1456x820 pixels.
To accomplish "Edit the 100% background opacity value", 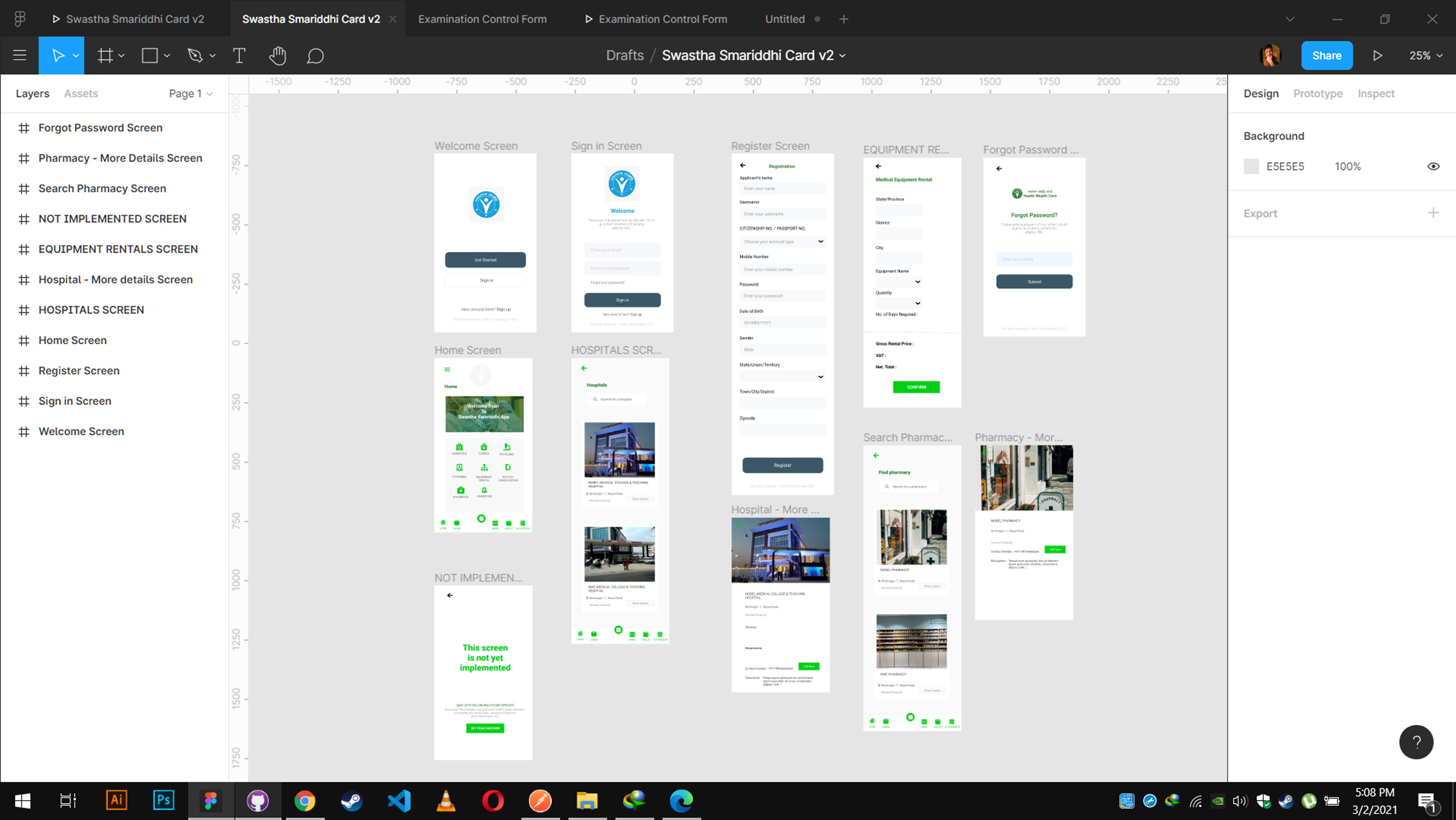I will (x=1348, y=166).
